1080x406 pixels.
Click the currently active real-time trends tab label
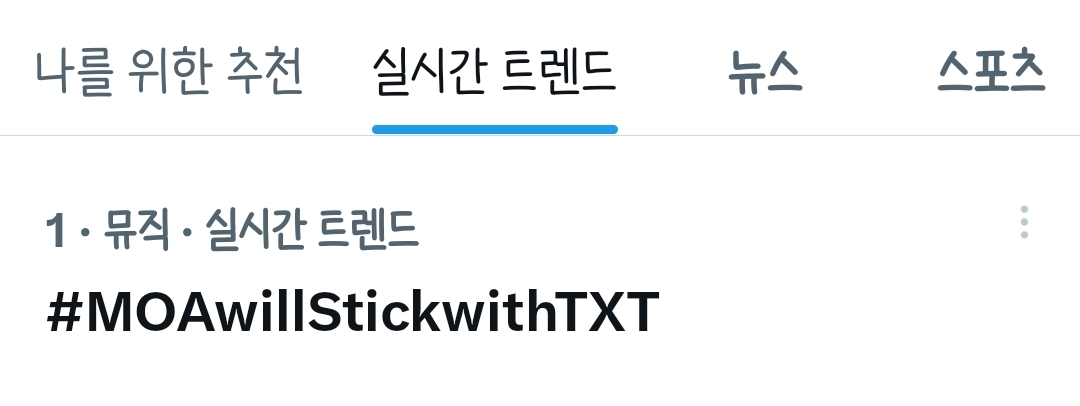pyautogui.click(x=494, y=72)
